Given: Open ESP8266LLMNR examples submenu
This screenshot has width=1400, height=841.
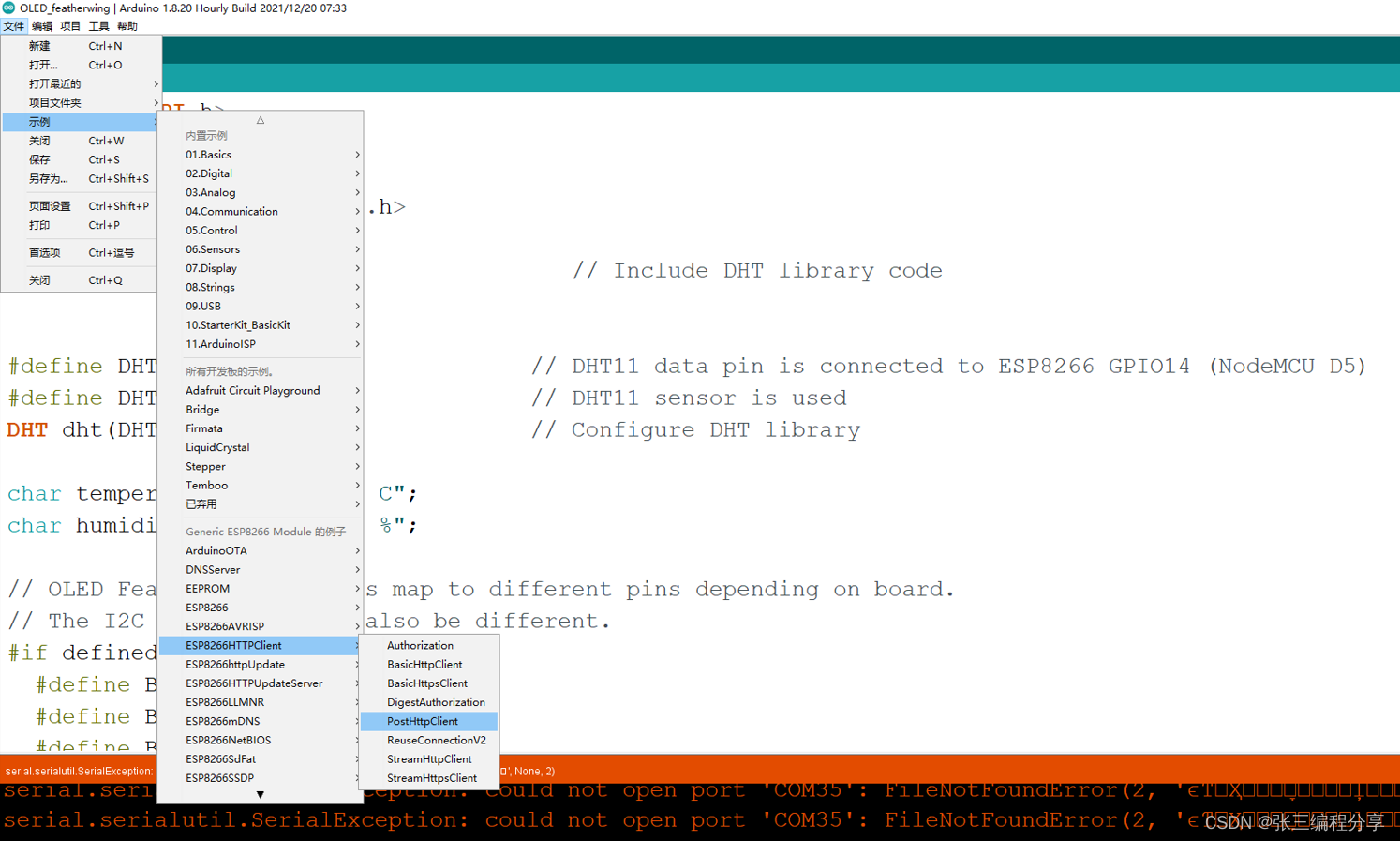Looking at the screenshot, I should 261,702.
